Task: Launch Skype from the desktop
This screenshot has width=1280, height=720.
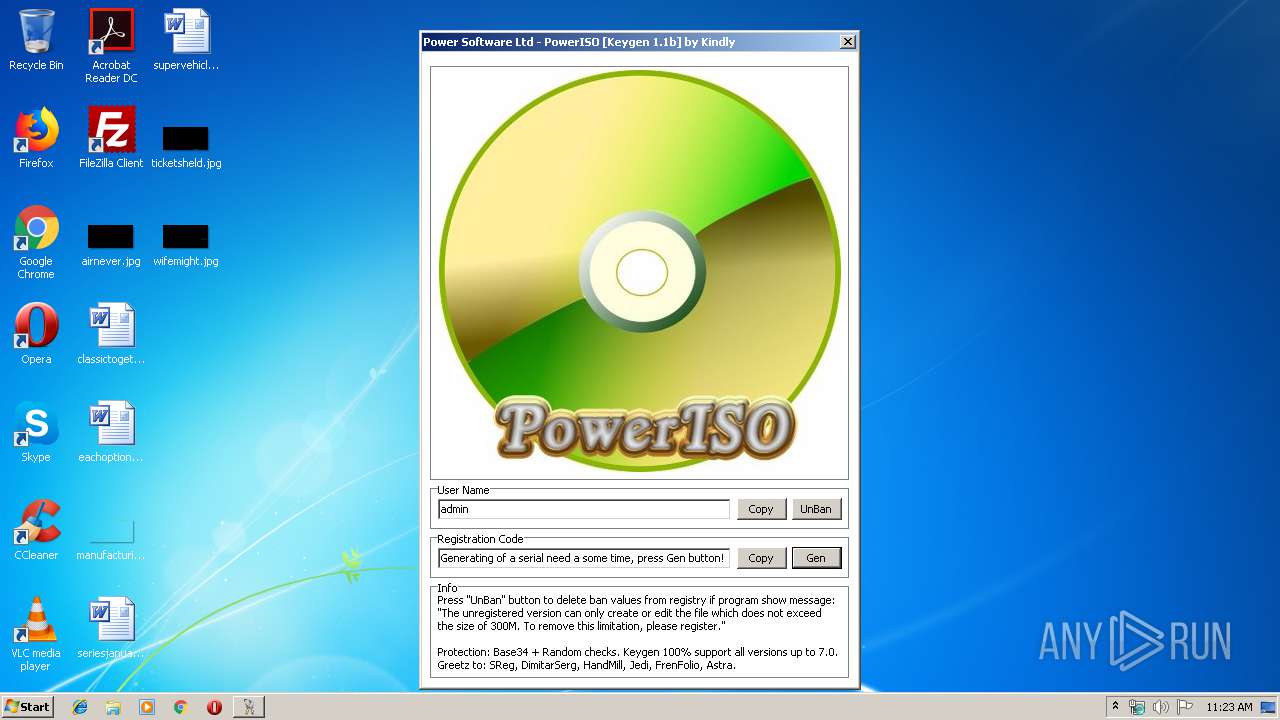Action: 36,432
